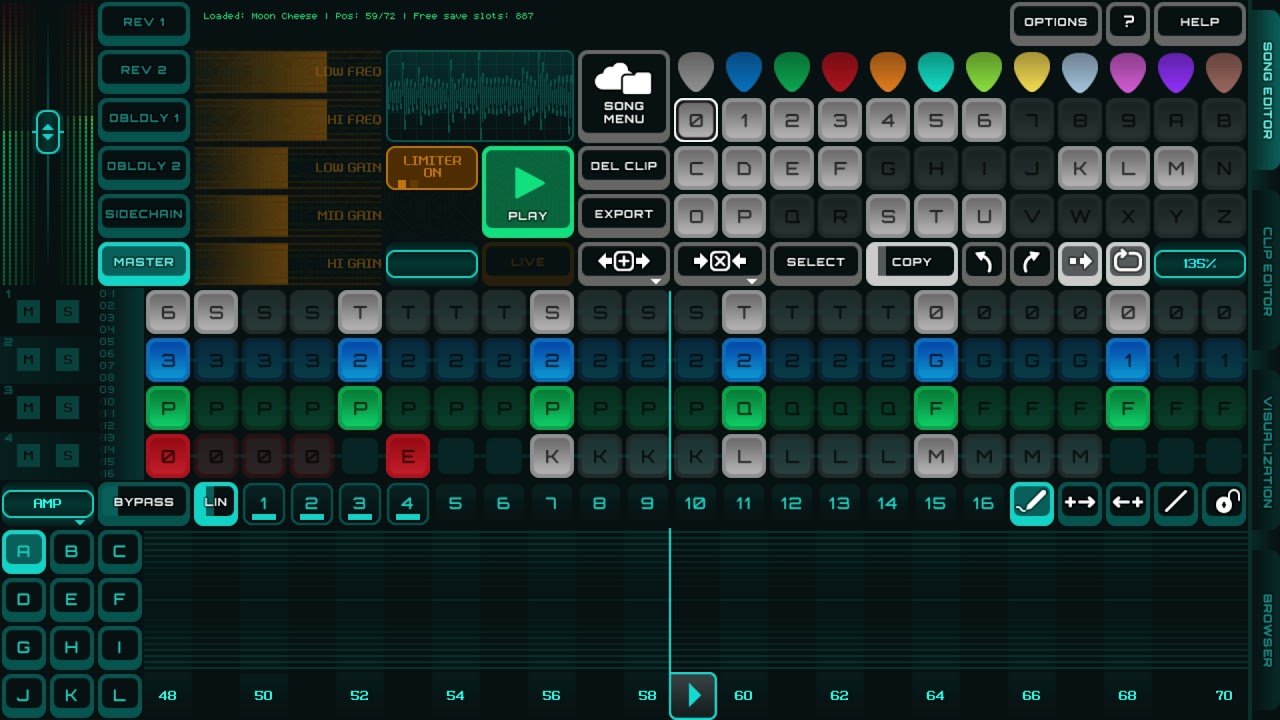
Task: Choose the yellow guitar pick
Action: (1032, 73)
